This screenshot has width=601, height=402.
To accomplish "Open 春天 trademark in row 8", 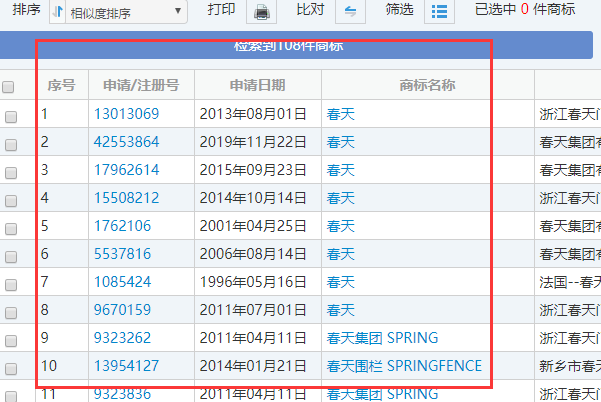I will point(341,310).
